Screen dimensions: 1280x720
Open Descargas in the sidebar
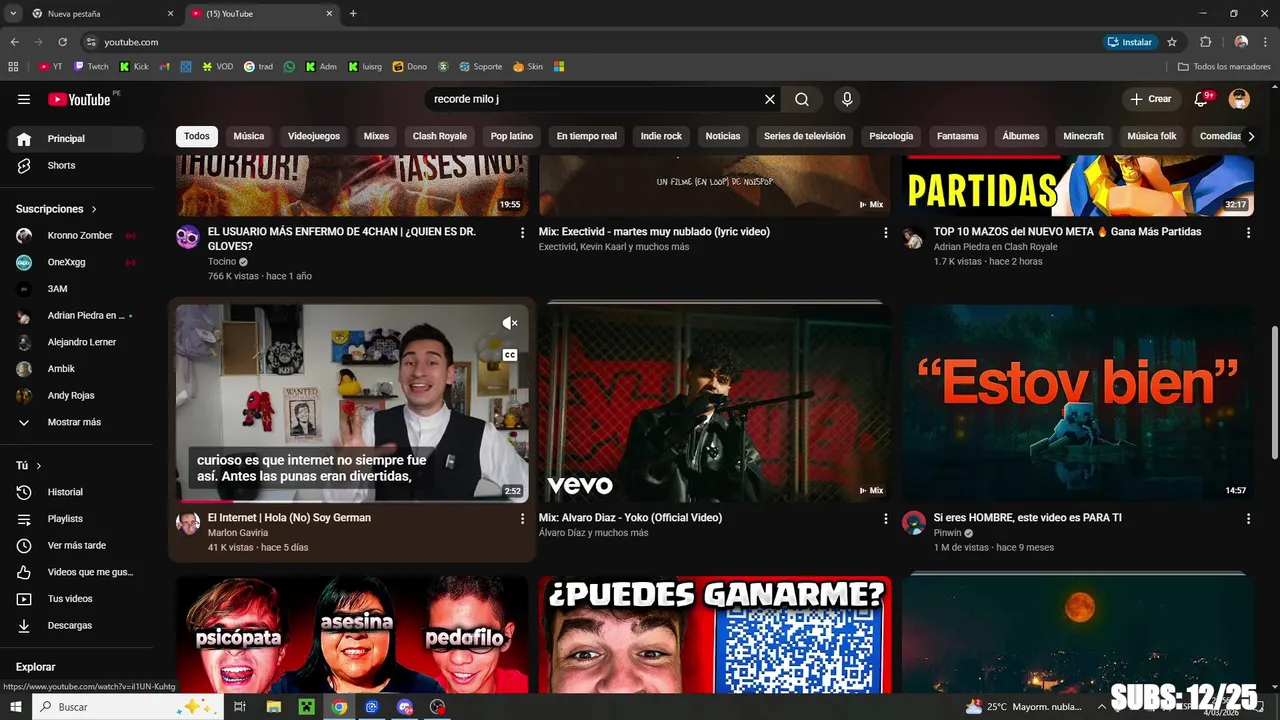coord(76,625)
